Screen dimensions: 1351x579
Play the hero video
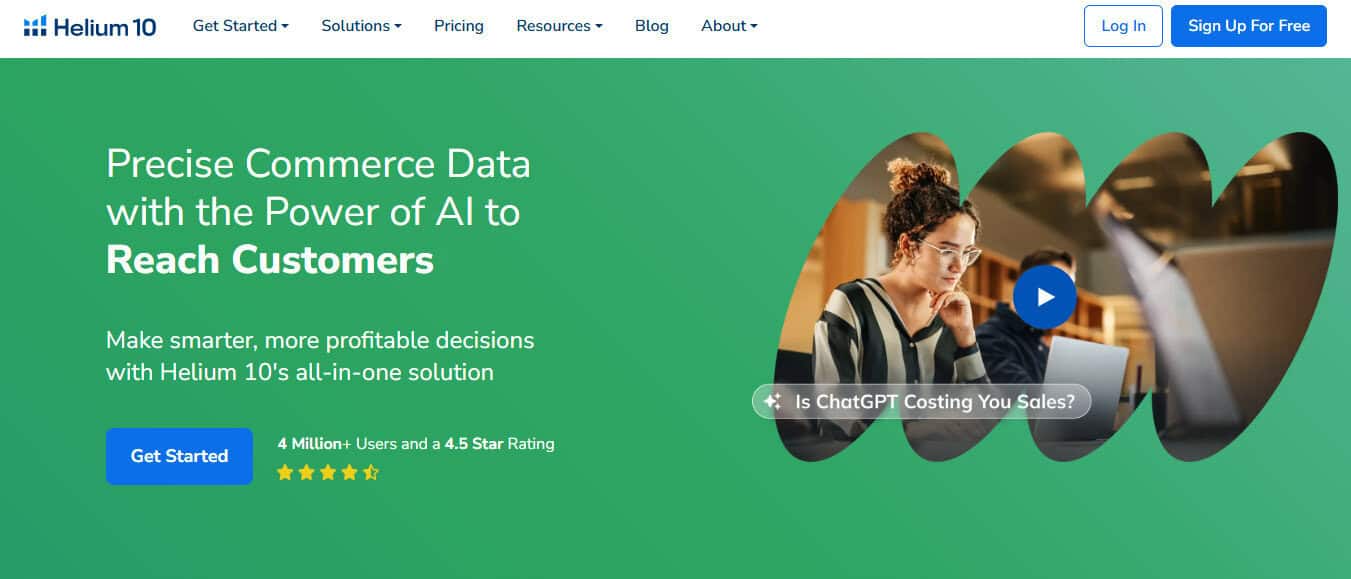[x=1044, y=297]
